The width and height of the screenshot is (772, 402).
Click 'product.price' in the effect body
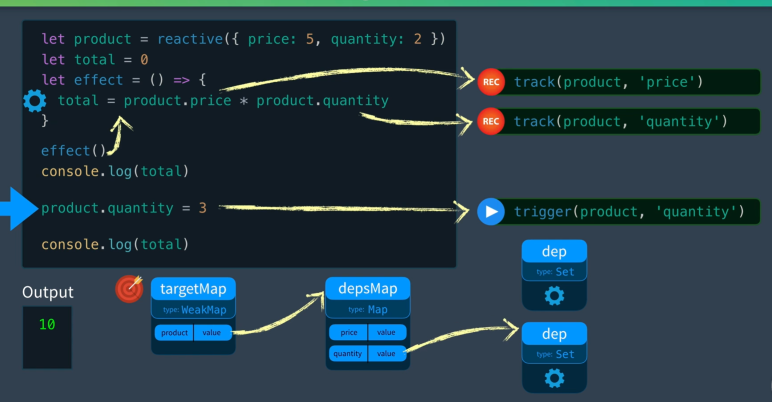click(177, 100)
